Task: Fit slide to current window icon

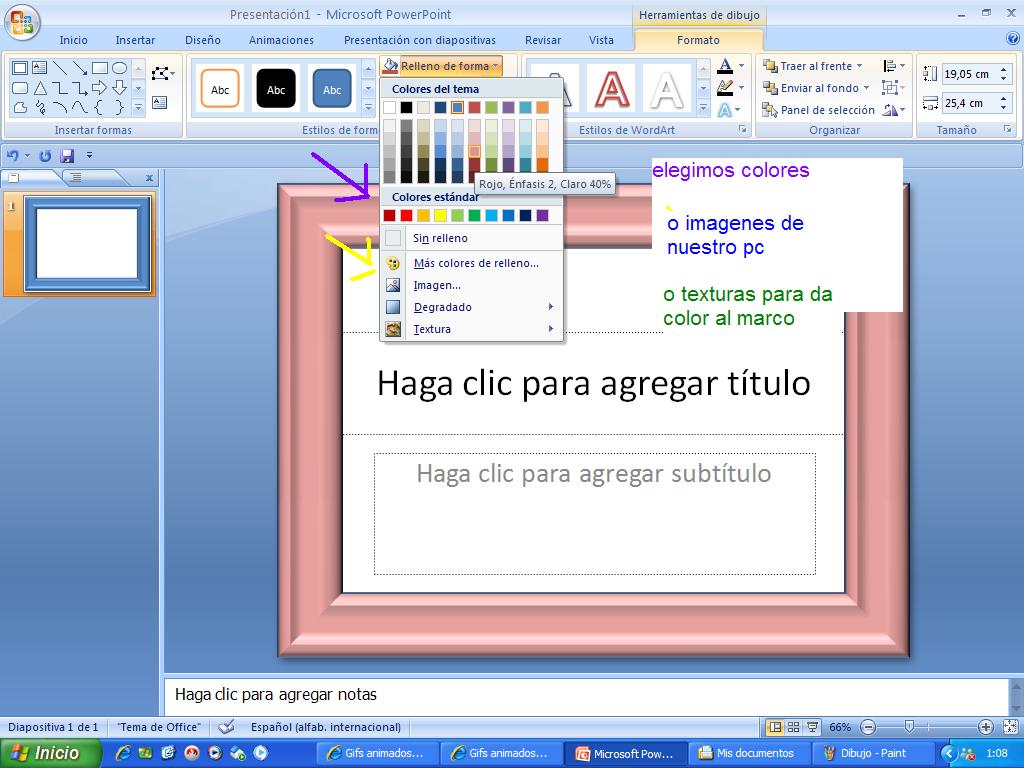Action: pos(1010,727)
